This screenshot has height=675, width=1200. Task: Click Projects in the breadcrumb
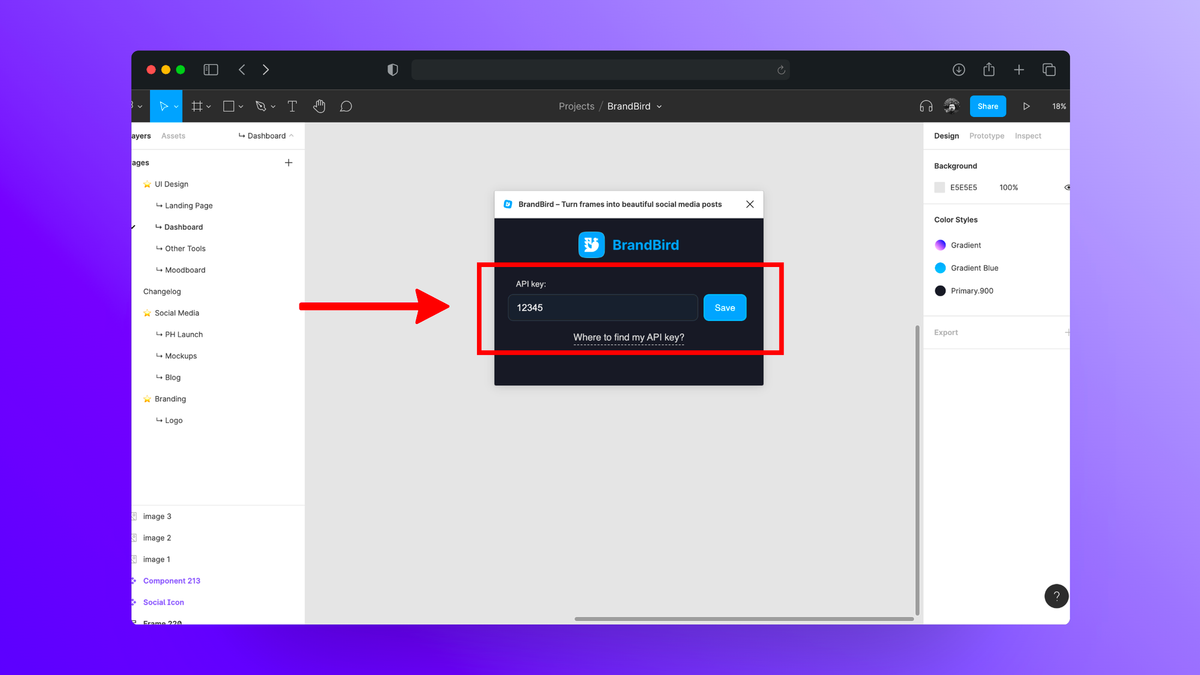coord(576,106)
